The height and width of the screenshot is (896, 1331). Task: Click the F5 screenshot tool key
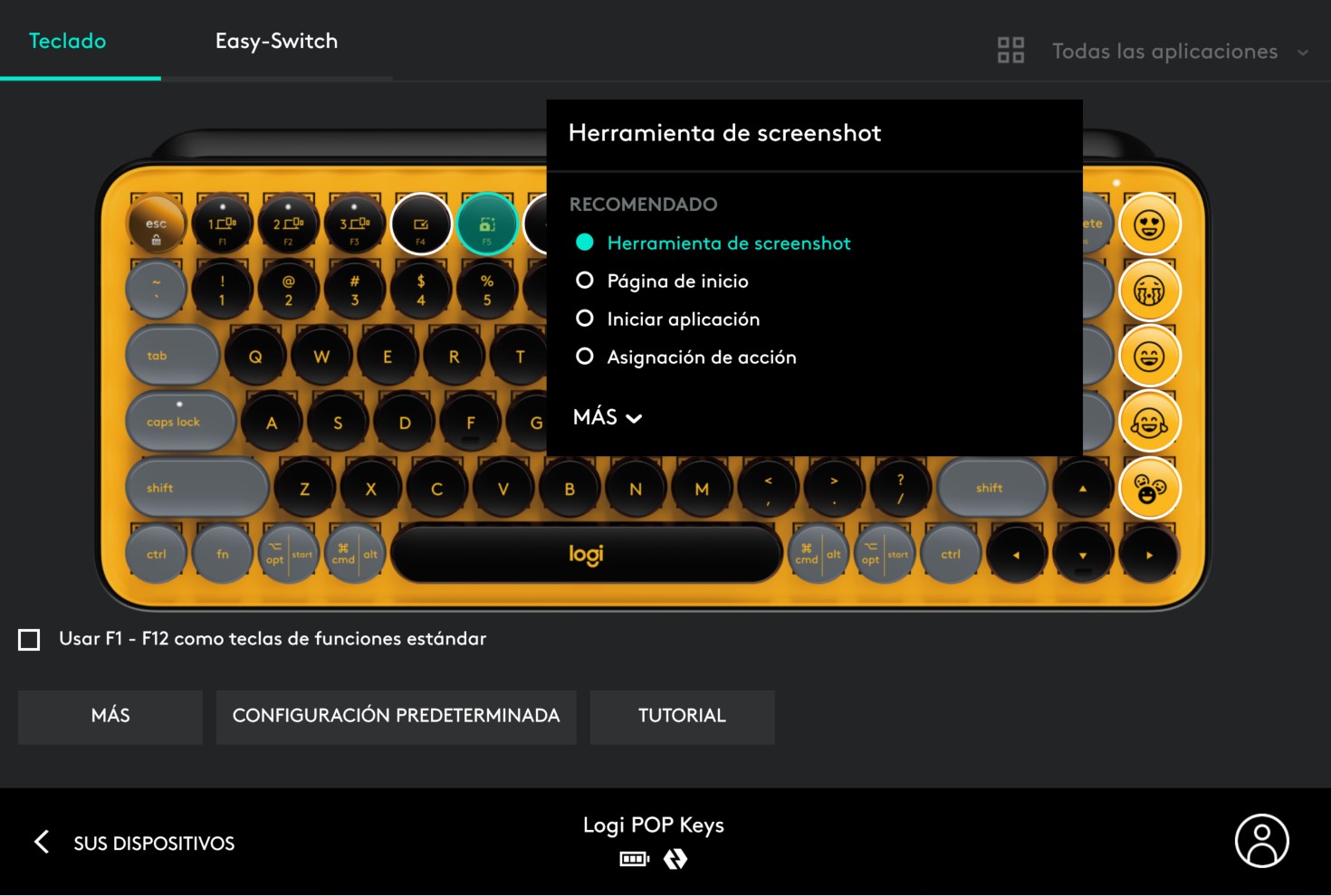[x=487, y=224]
